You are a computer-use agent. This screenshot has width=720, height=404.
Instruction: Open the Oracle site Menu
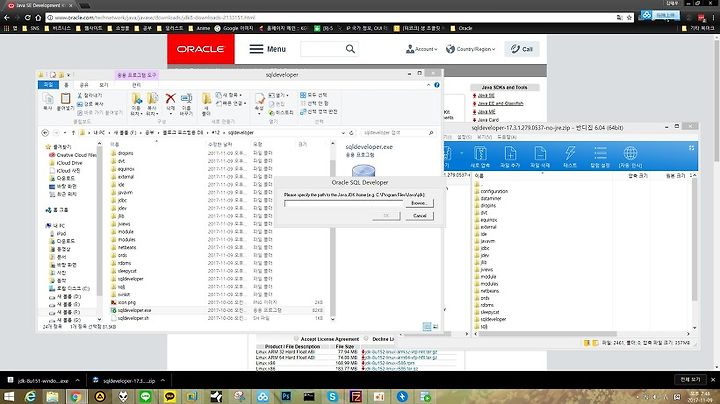pyautogui.click(x=268, y=49)
